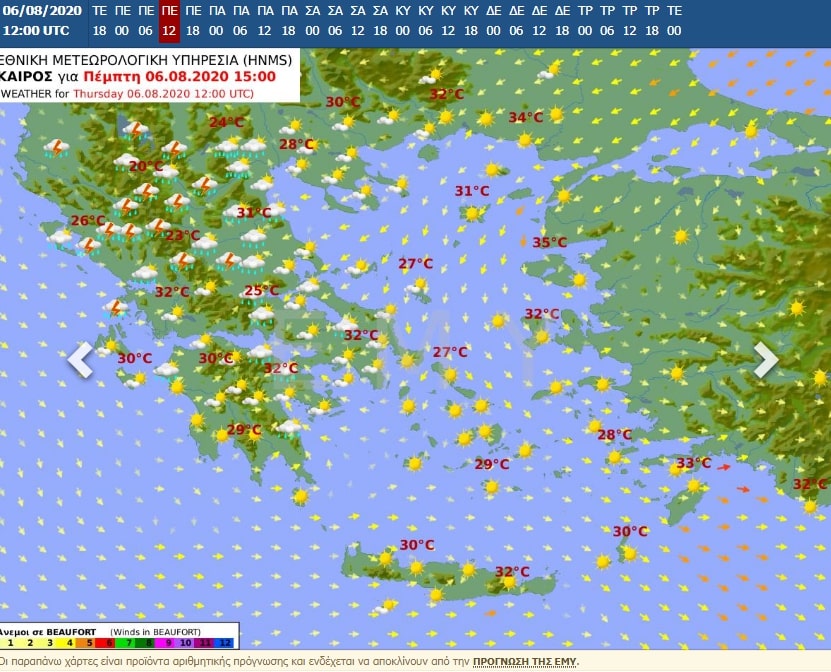Click the sun icon below the 33°C label
The image size is (831, 672).
pos(694,485)
